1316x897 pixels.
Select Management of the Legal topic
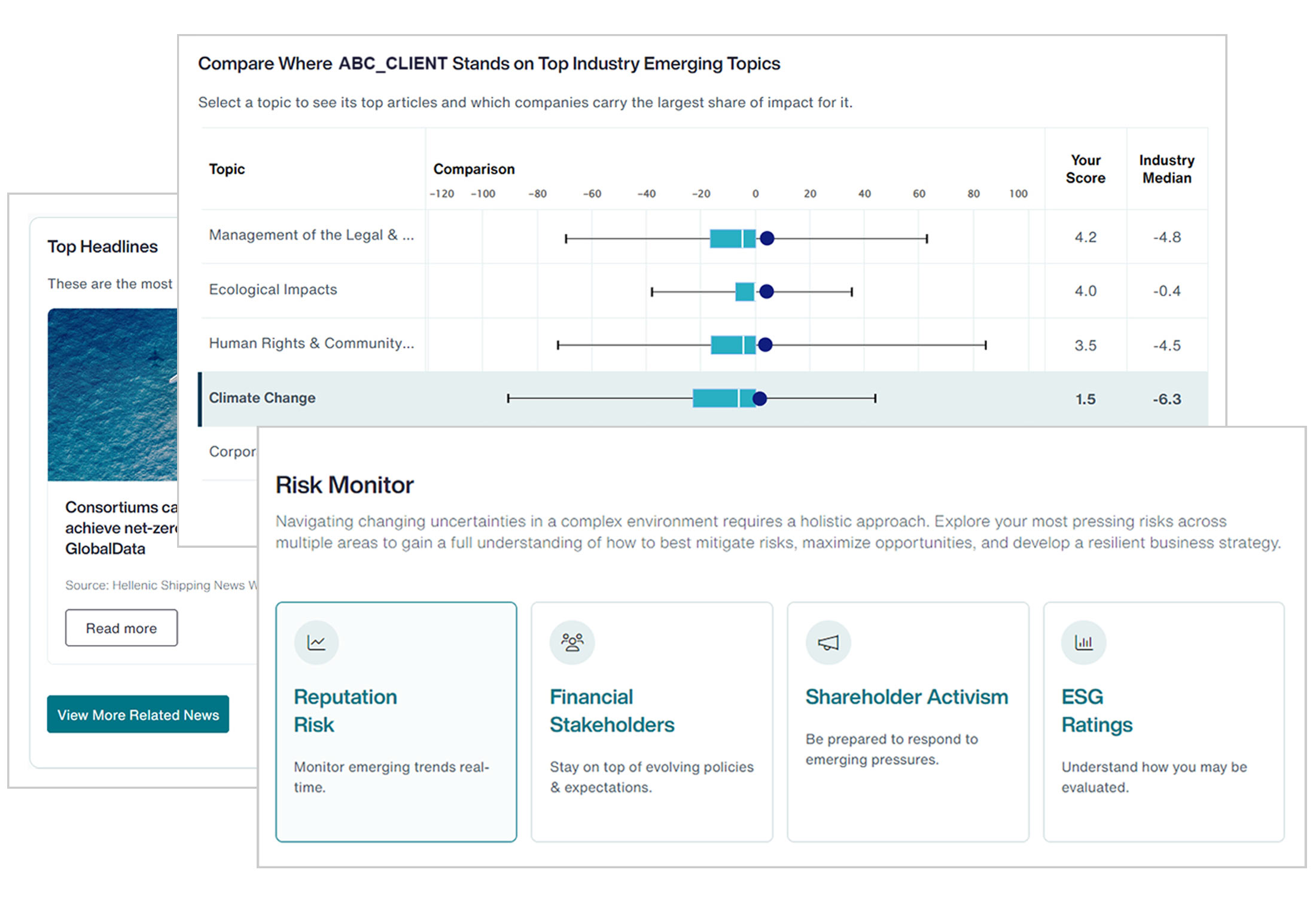coord(311,235)
